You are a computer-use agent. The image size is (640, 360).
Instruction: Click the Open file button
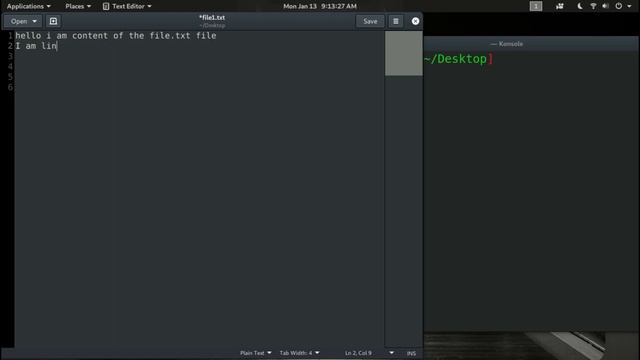point(23,21)
